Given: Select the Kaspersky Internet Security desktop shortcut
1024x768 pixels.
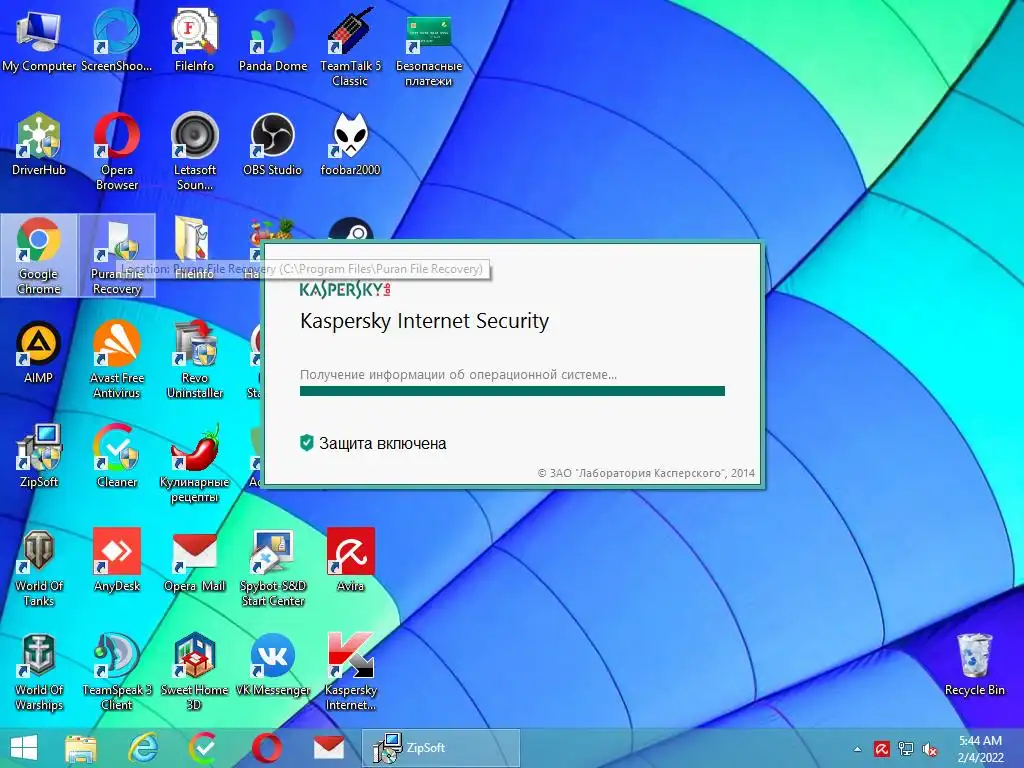Looking at the screenshot, I should coord(350,671).
